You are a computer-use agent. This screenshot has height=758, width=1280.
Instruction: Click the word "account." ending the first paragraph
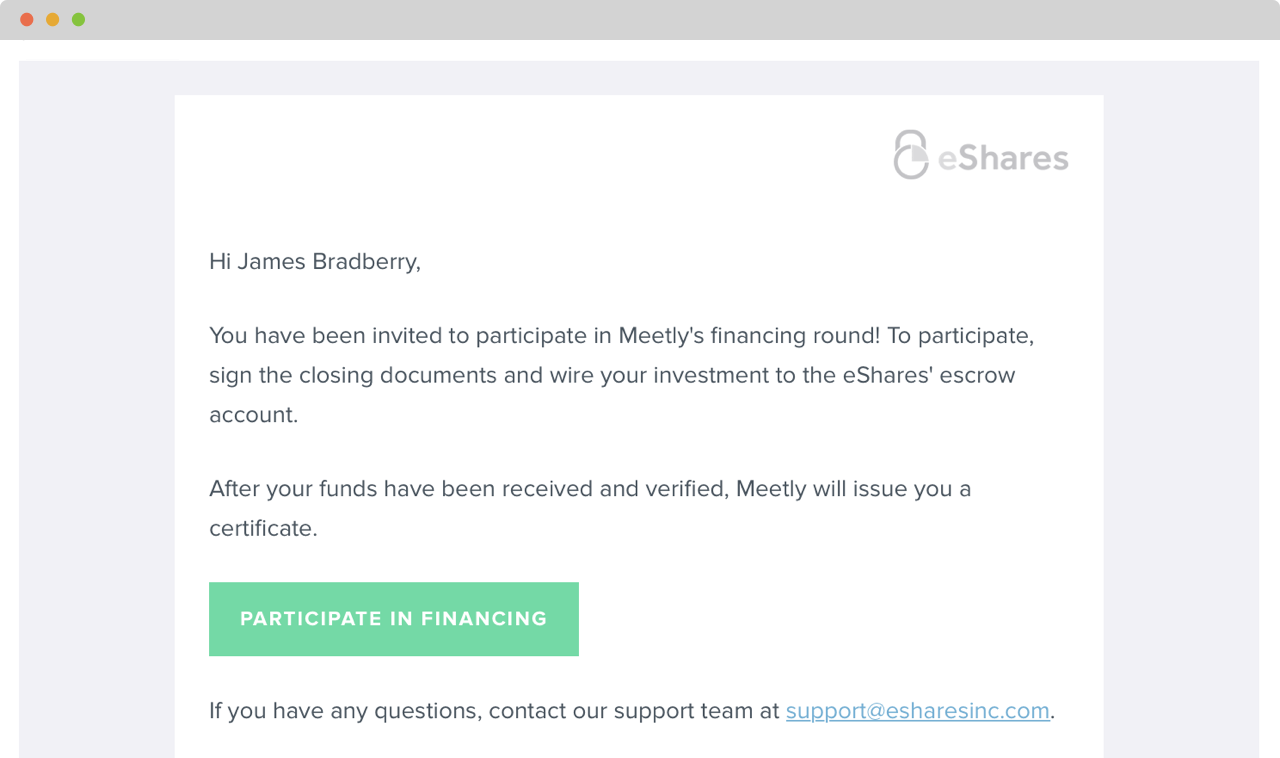tap(253, 415)
